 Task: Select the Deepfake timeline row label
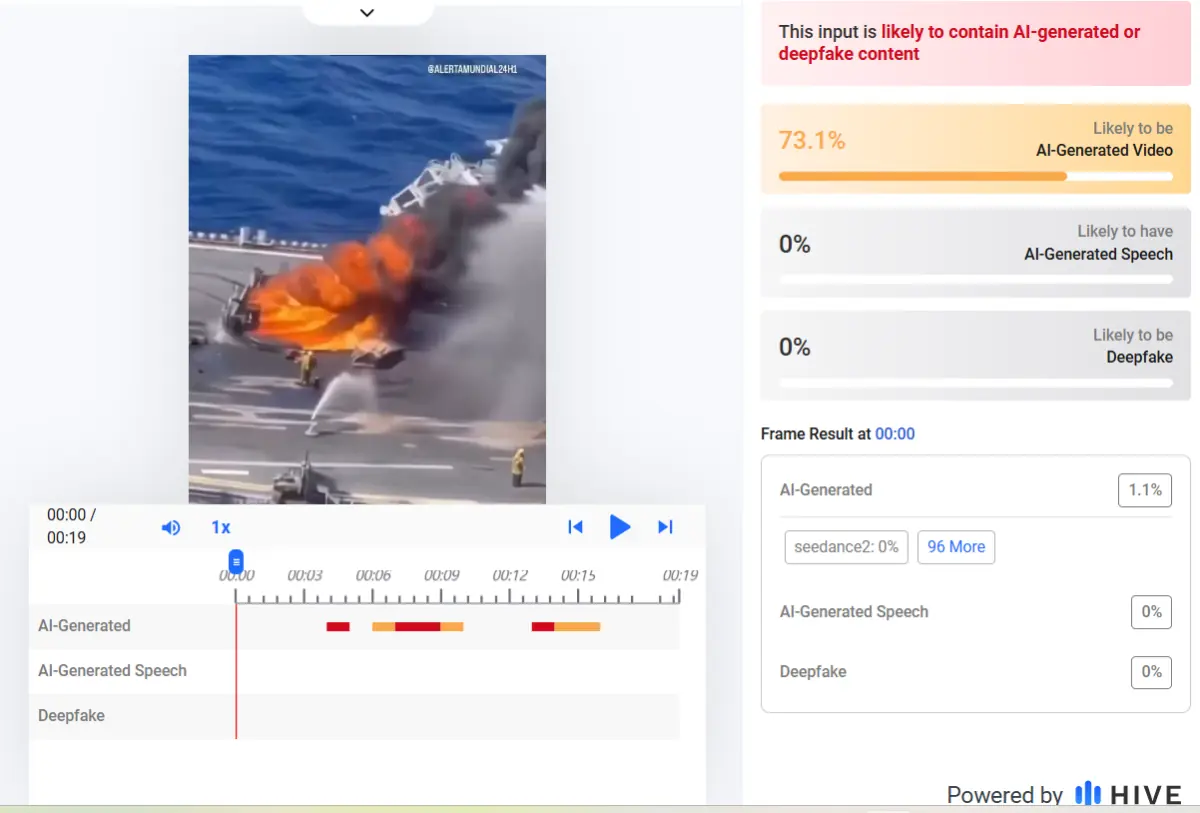(71, 716)
